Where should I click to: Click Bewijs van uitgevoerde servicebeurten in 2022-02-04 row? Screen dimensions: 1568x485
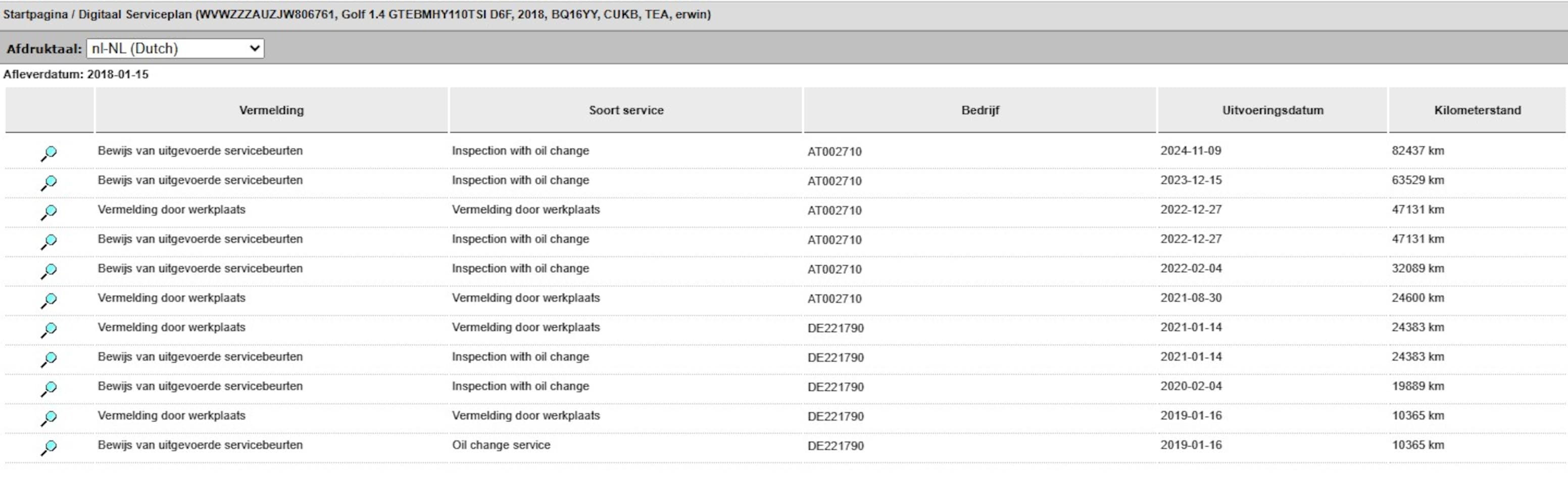(x=200, y=268)
